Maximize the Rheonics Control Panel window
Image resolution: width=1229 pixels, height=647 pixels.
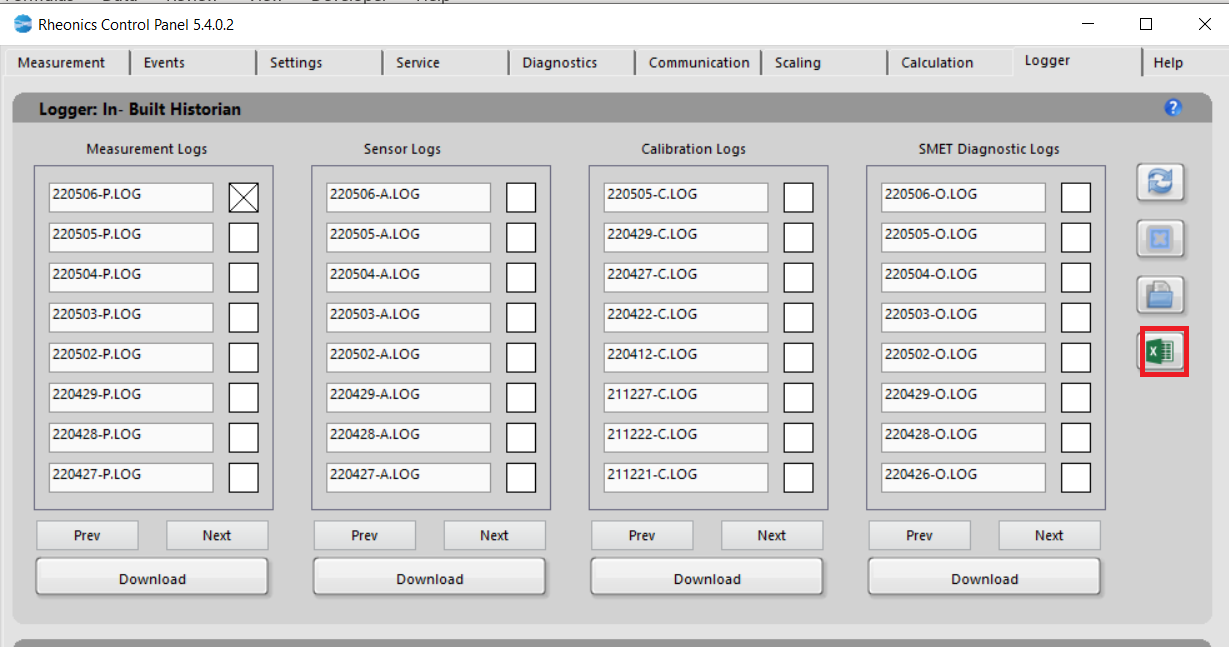(x=1146, y=24)
